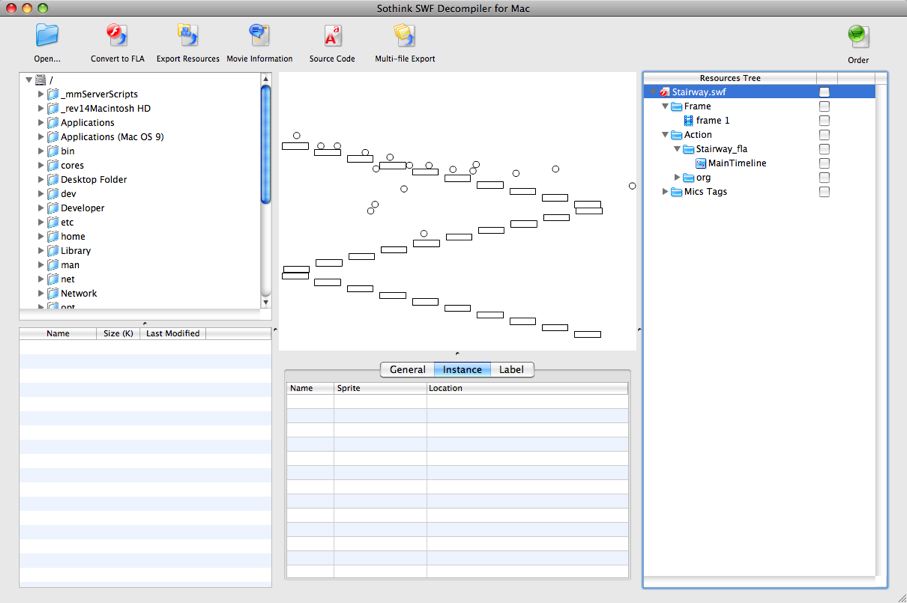Click Convert to FLA icon
Image resolution: width=907 pixels, height=603 pixels.
coord(117,36)
